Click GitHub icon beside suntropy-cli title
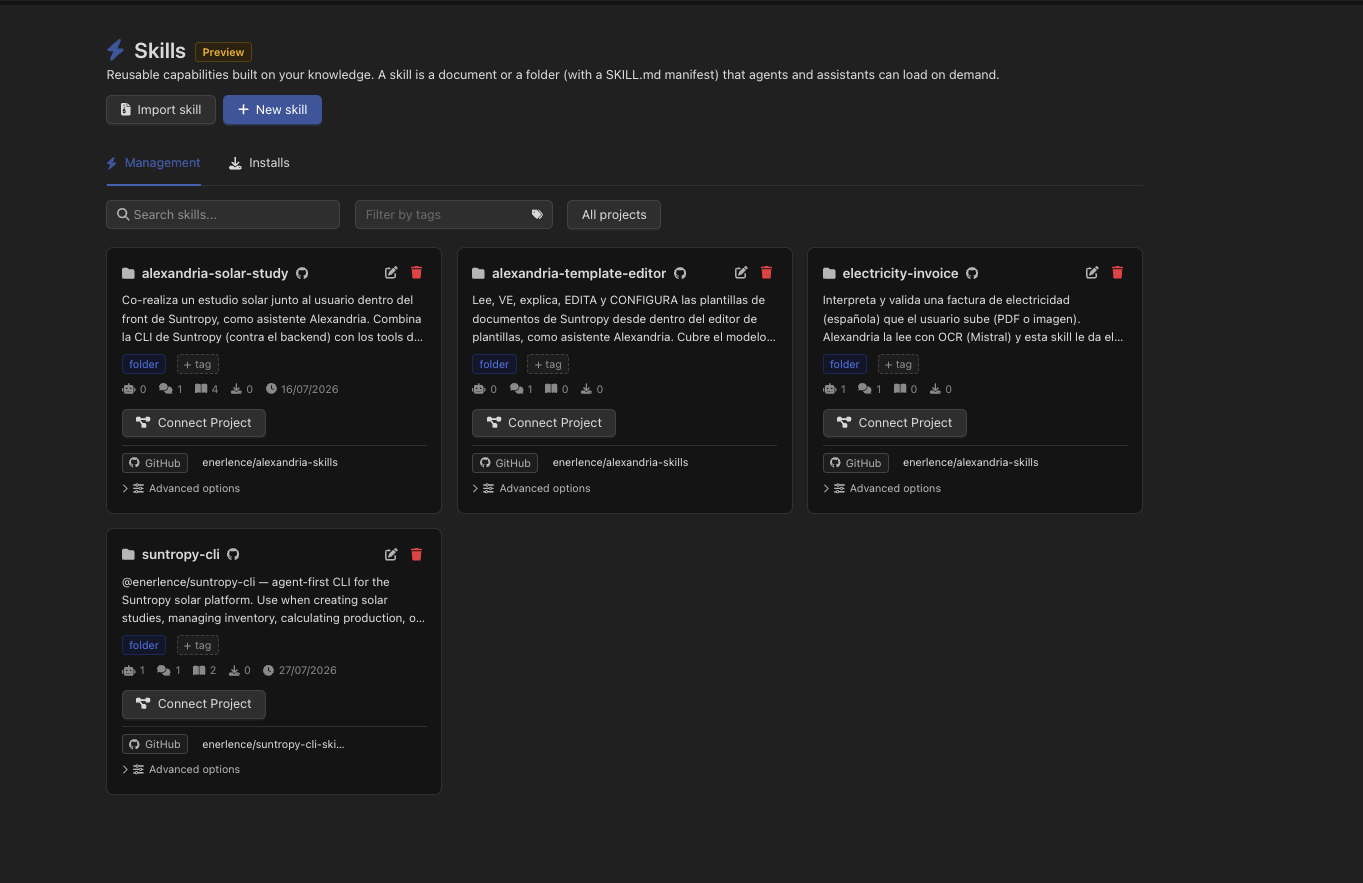The image size is (1363, 883). click(233, 554)
